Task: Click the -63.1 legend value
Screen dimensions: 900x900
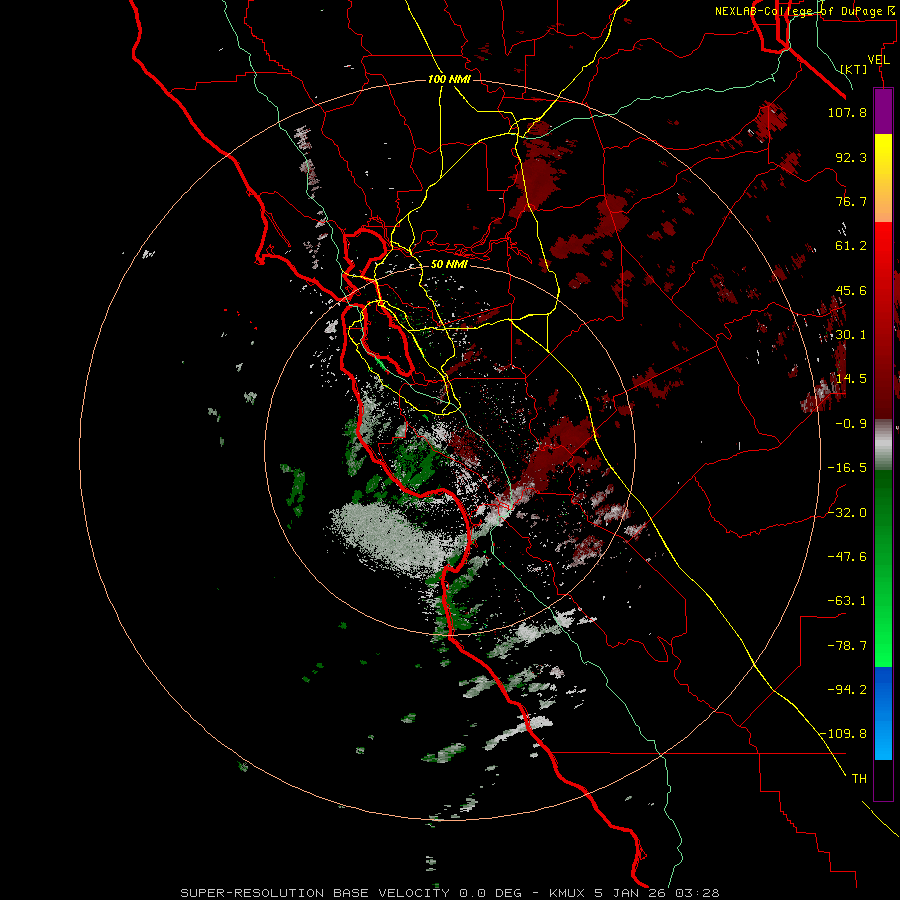Action: click(847, 601)
